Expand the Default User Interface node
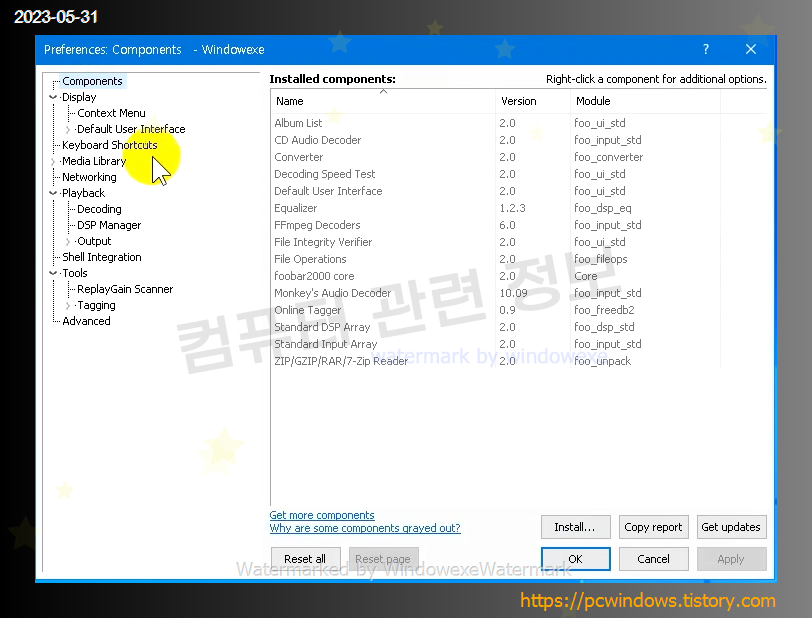Viewport: 812px width, 618px height. [x=68, y=130]
